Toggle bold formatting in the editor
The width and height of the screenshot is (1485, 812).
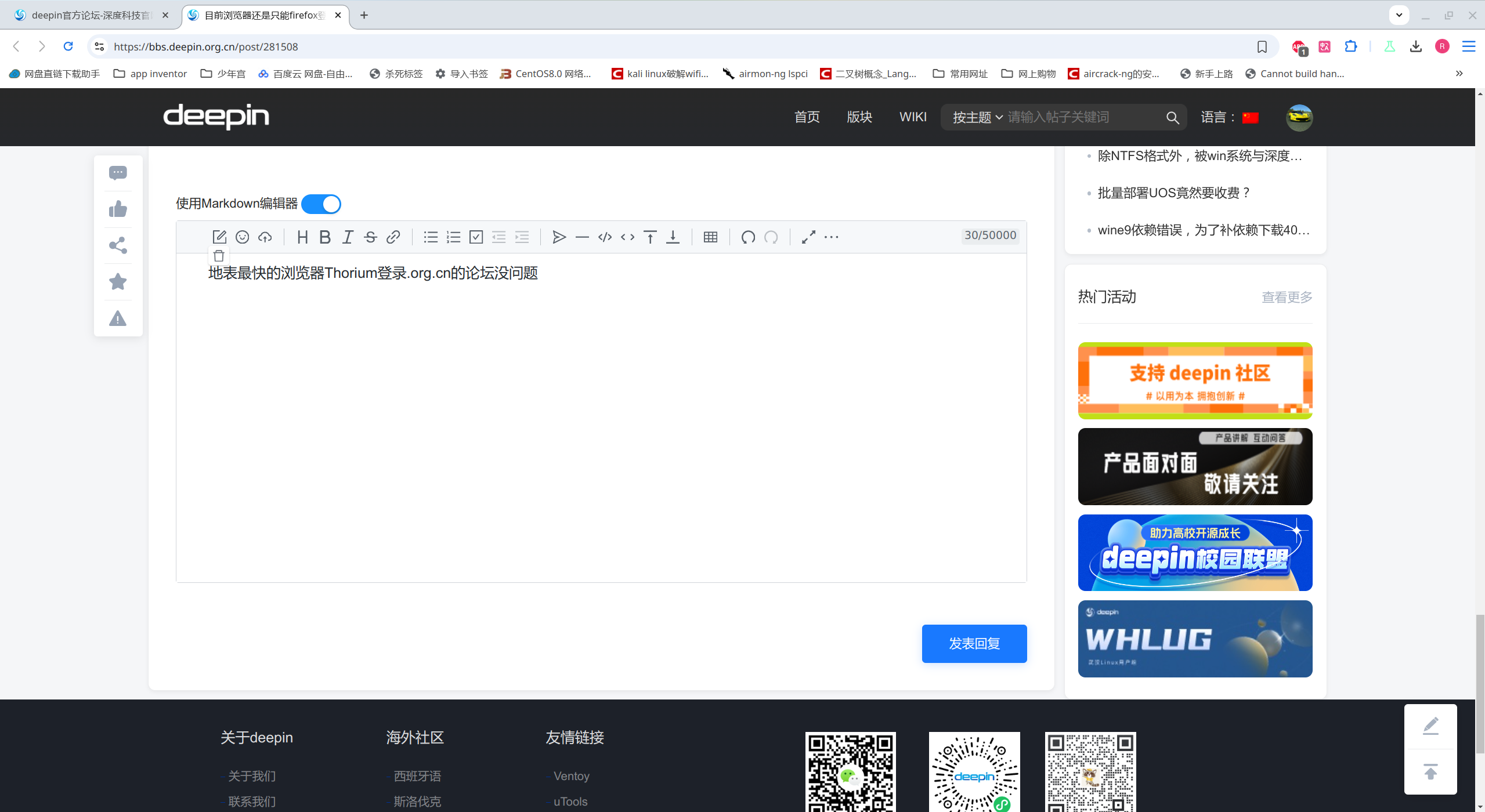(325, 237)
